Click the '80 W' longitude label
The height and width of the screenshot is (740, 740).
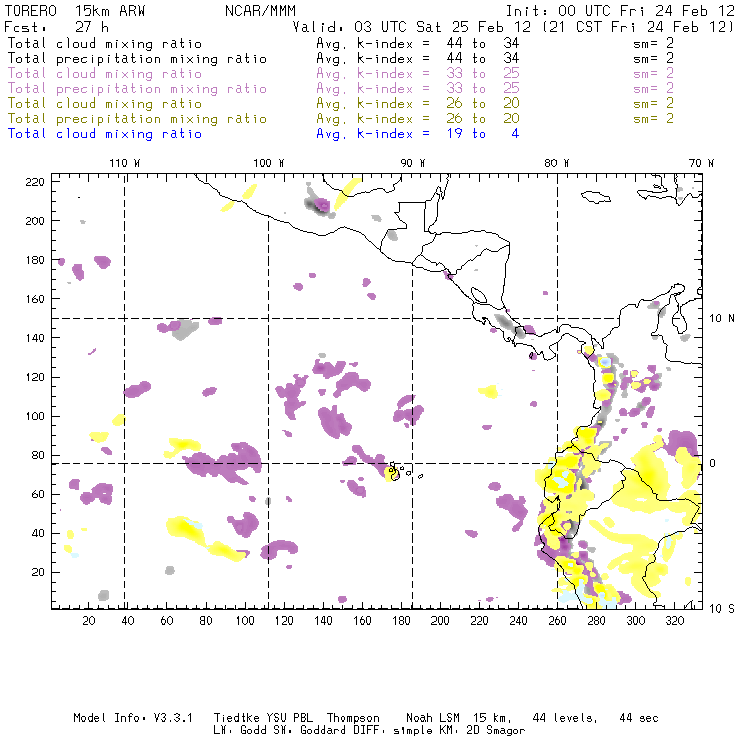point(557,163)
